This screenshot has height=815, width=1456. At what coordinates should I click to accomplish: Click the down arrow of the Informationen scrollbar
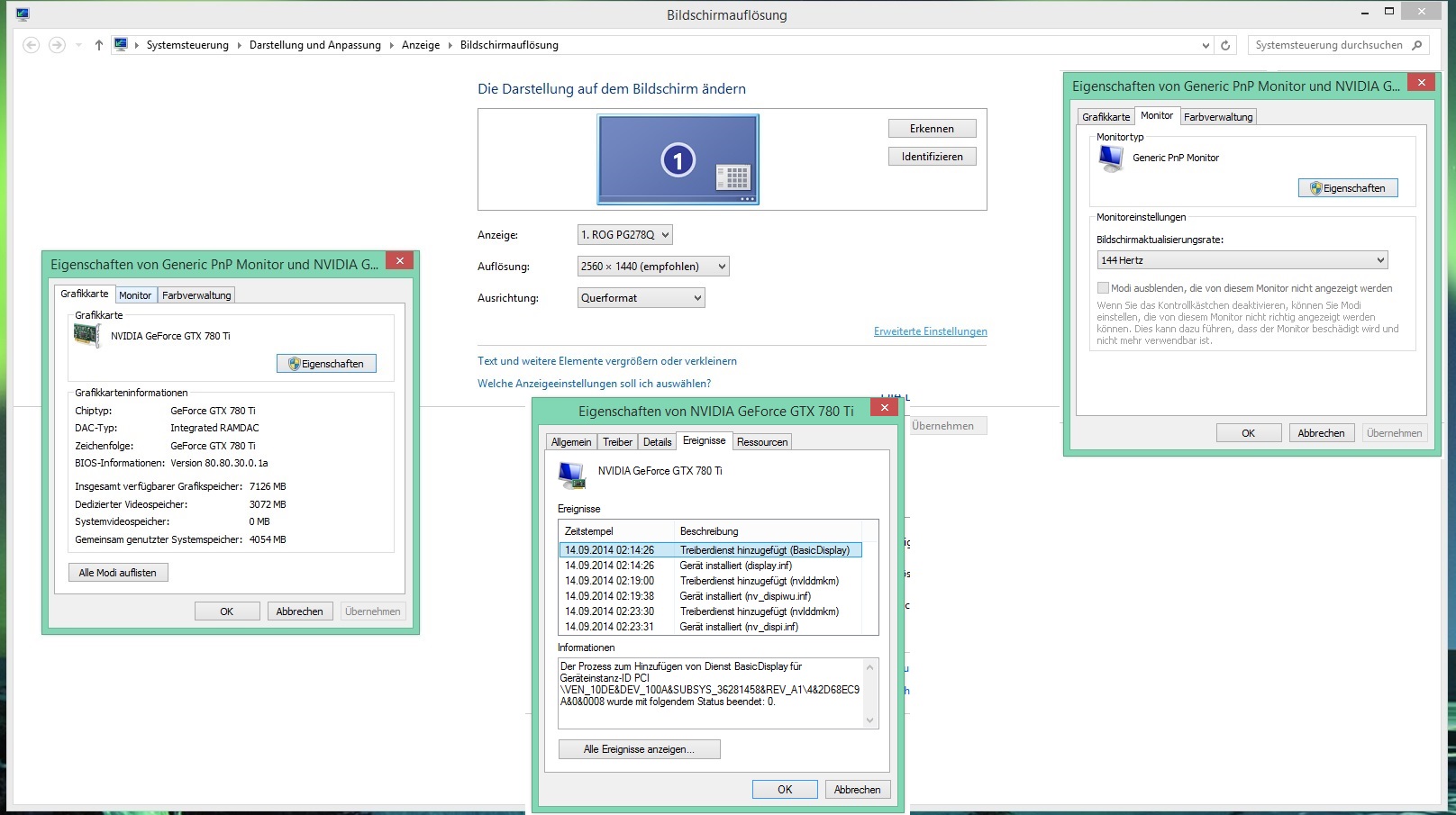coord(869,720)
